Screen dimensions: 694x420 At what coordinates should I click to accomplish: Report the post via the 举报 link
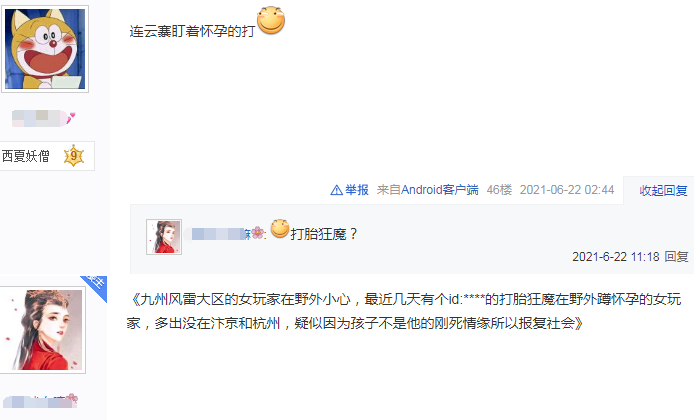click(x=357, y=190)
